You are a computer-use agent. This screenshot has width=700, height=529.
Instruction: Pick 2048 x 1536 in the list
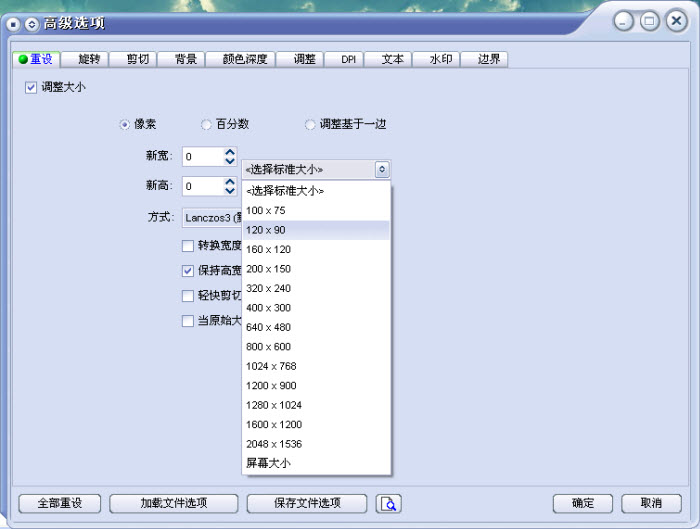click(x=316, y=444)
